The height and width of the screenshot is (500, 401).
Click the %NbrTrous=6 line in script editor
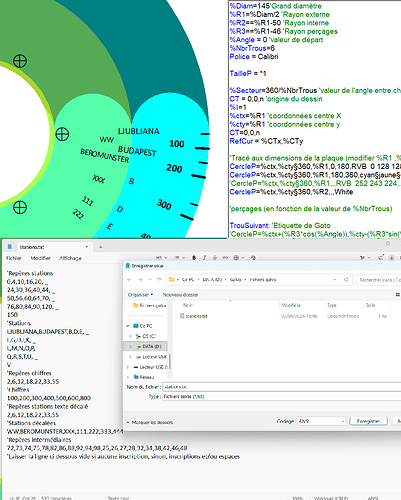point(252,48)
